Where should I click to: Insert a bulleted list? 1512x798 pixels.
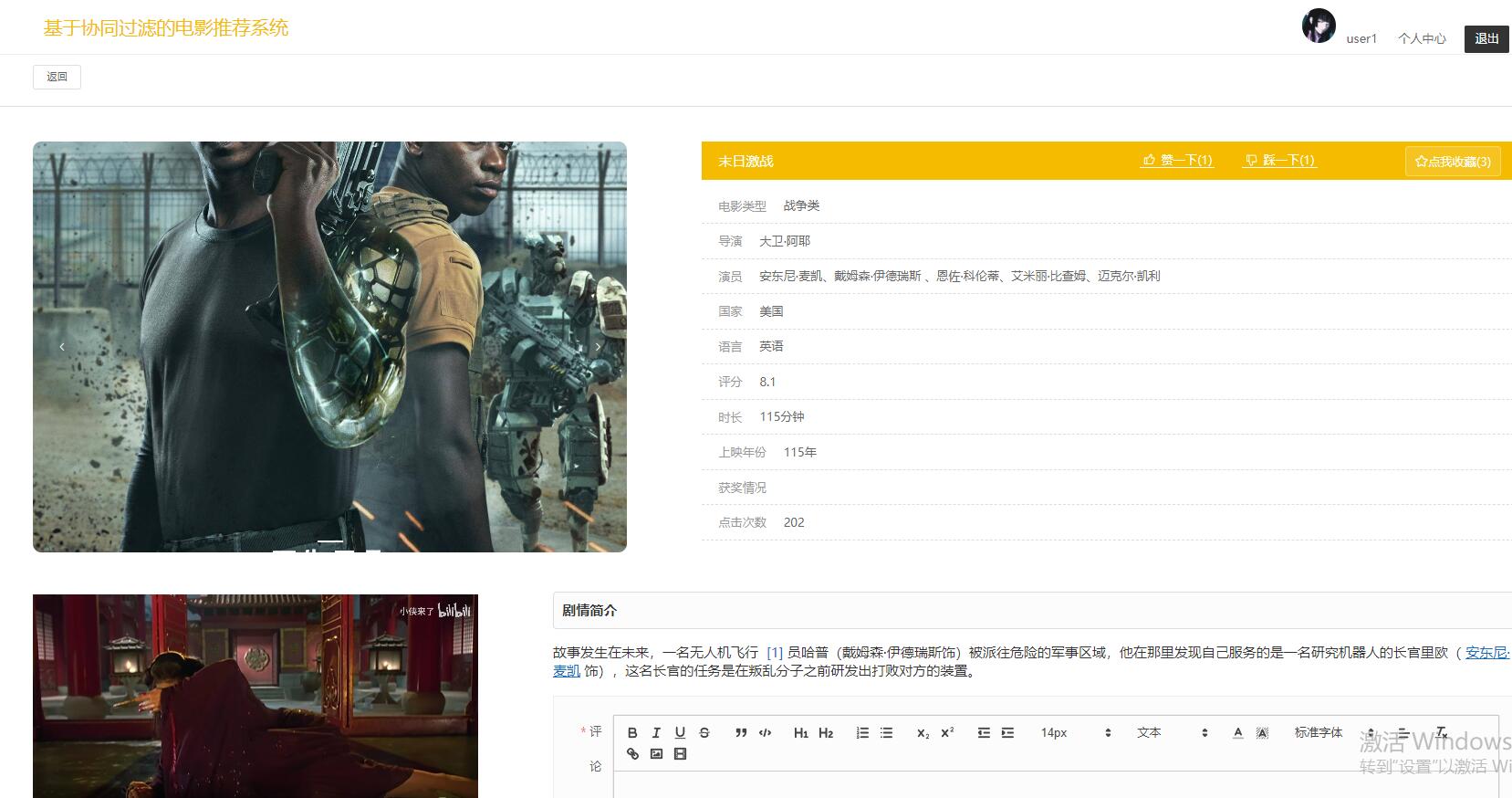pos(886,732)
